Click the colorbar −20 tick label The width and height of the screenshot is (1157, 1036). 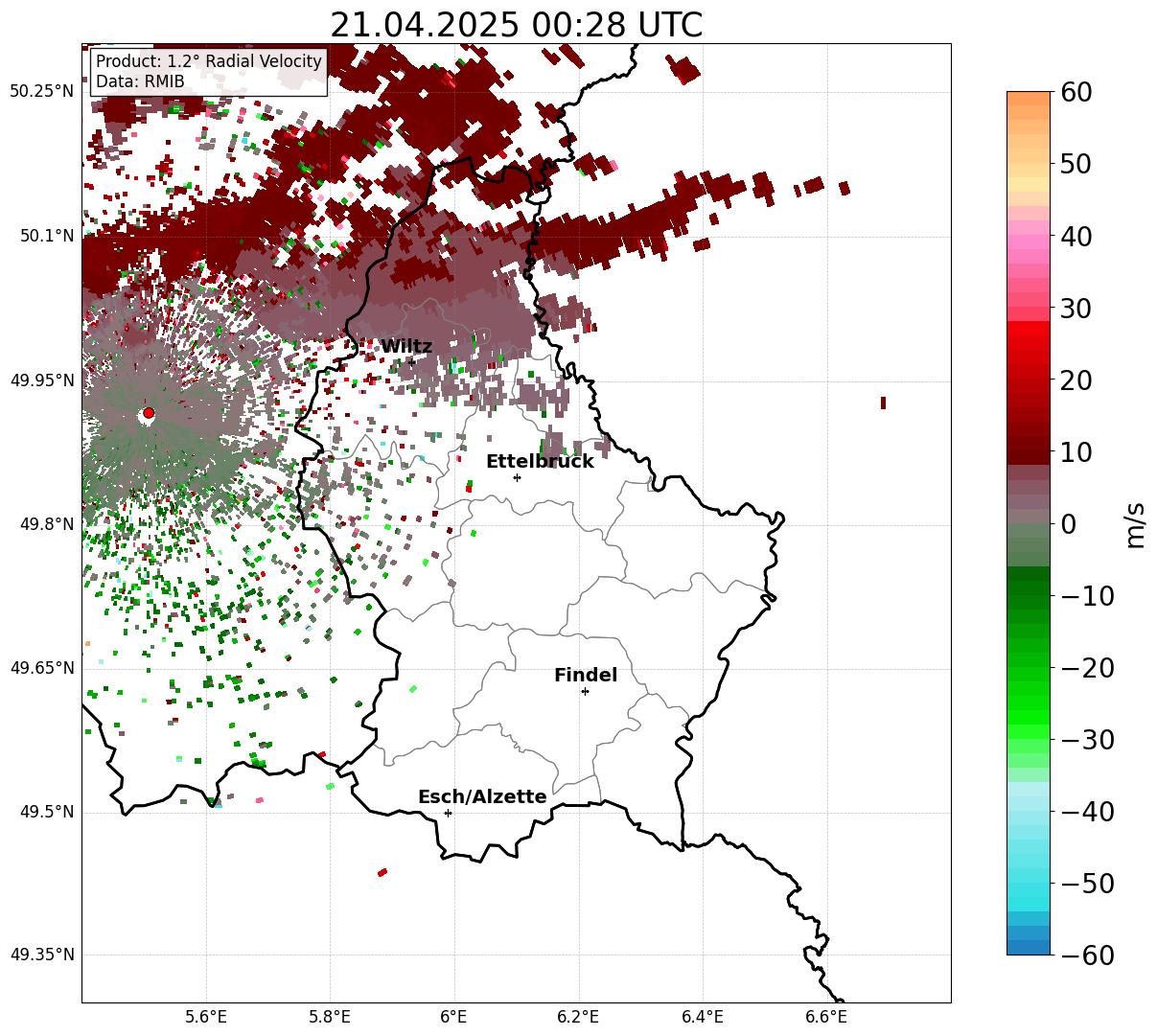coord(1087,668)
